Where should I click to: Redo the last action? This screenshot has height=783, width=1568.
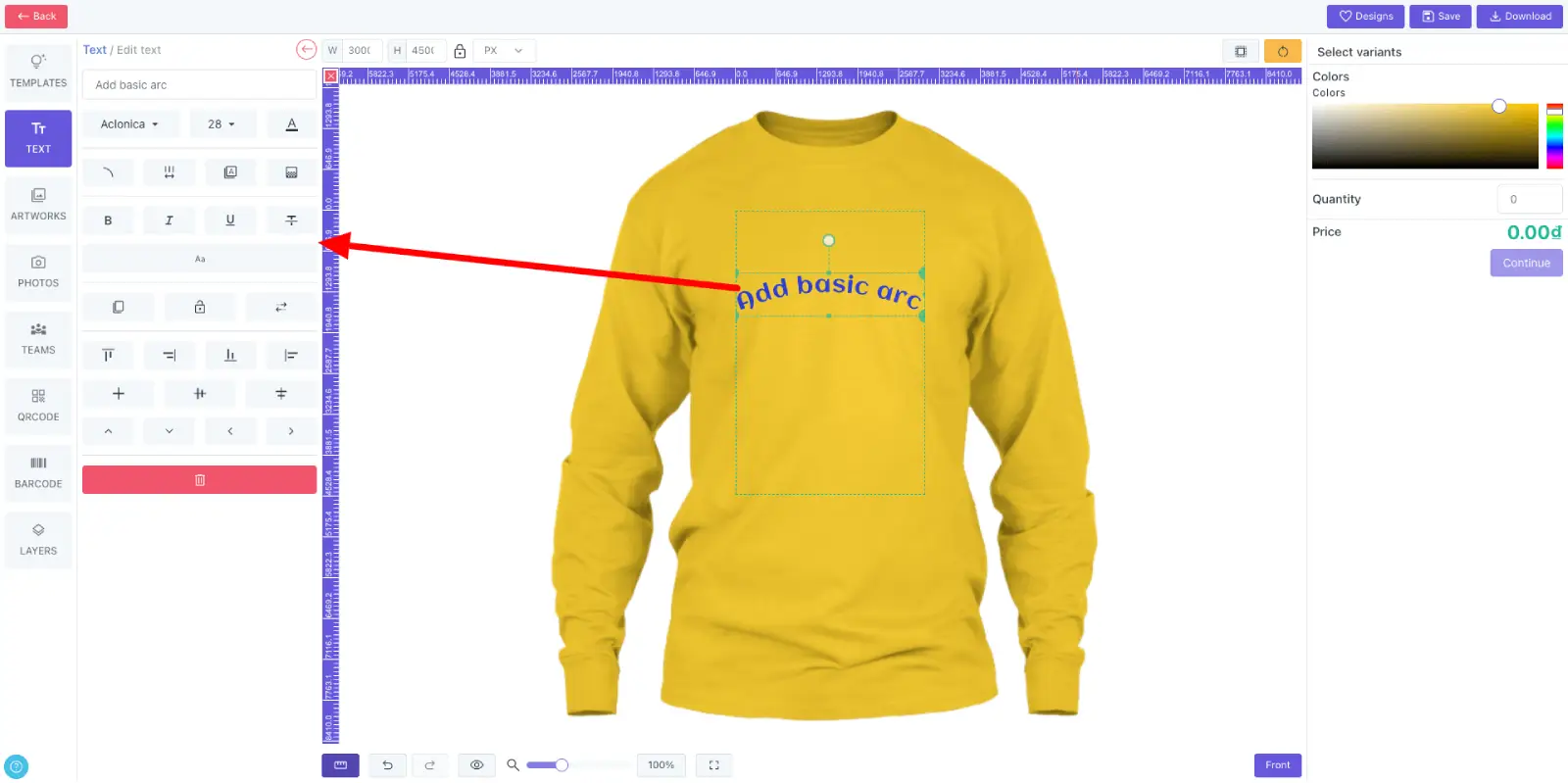[x=429, y=765]
